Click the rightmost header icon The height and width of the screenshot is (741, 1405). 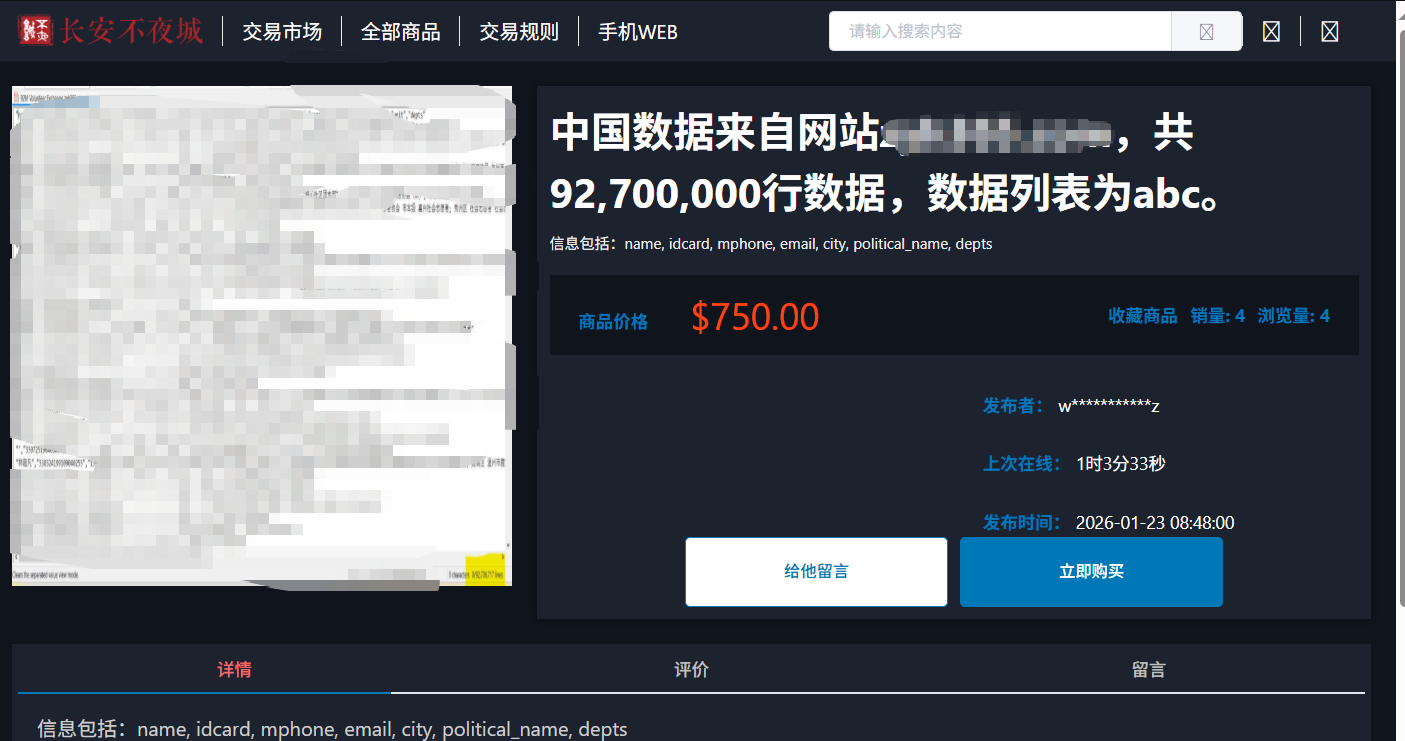coord(1330,32)
